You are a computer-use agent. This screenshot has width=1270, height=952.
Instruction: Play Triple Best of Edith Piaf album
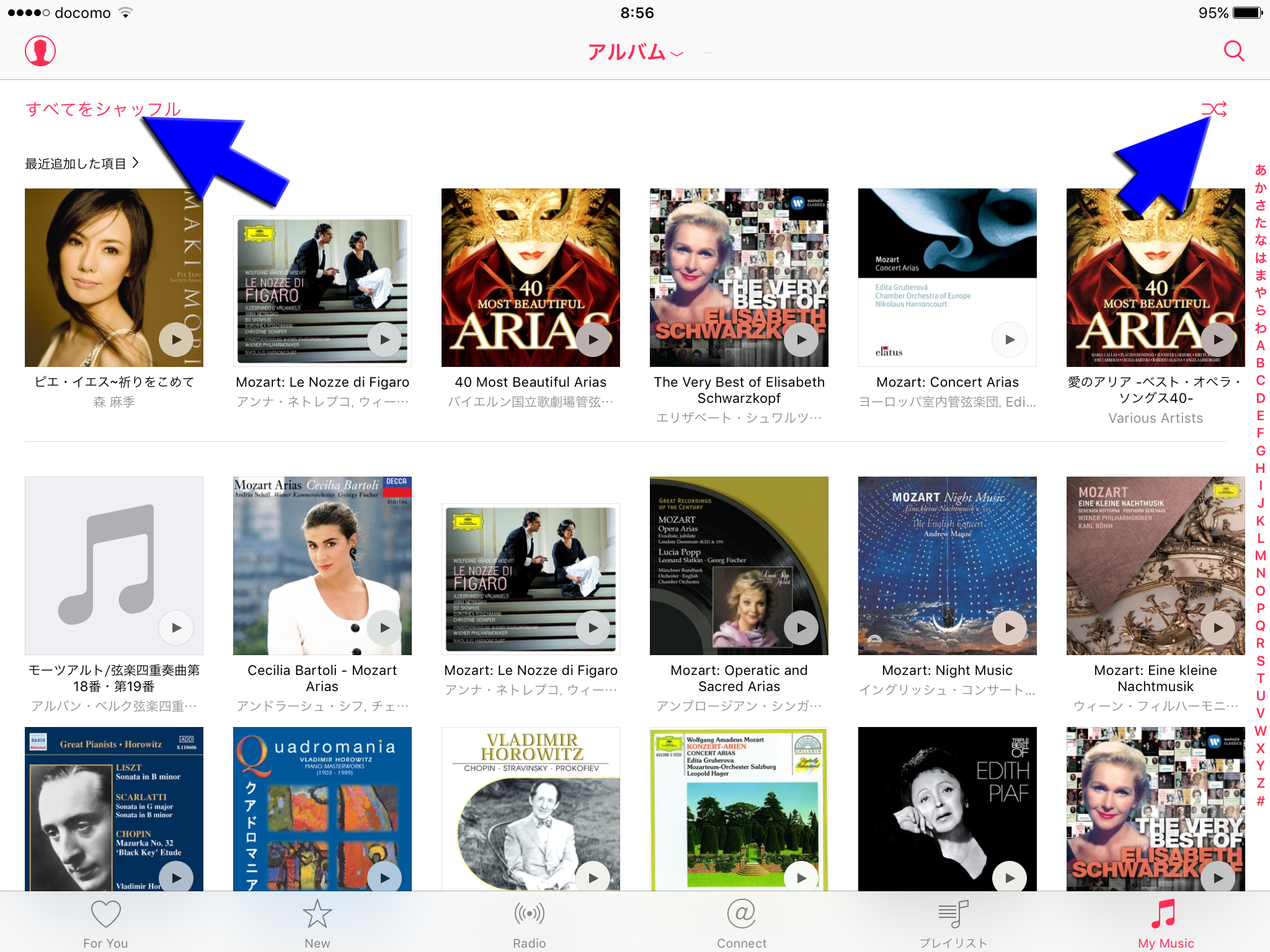(x=1010, y=878)
